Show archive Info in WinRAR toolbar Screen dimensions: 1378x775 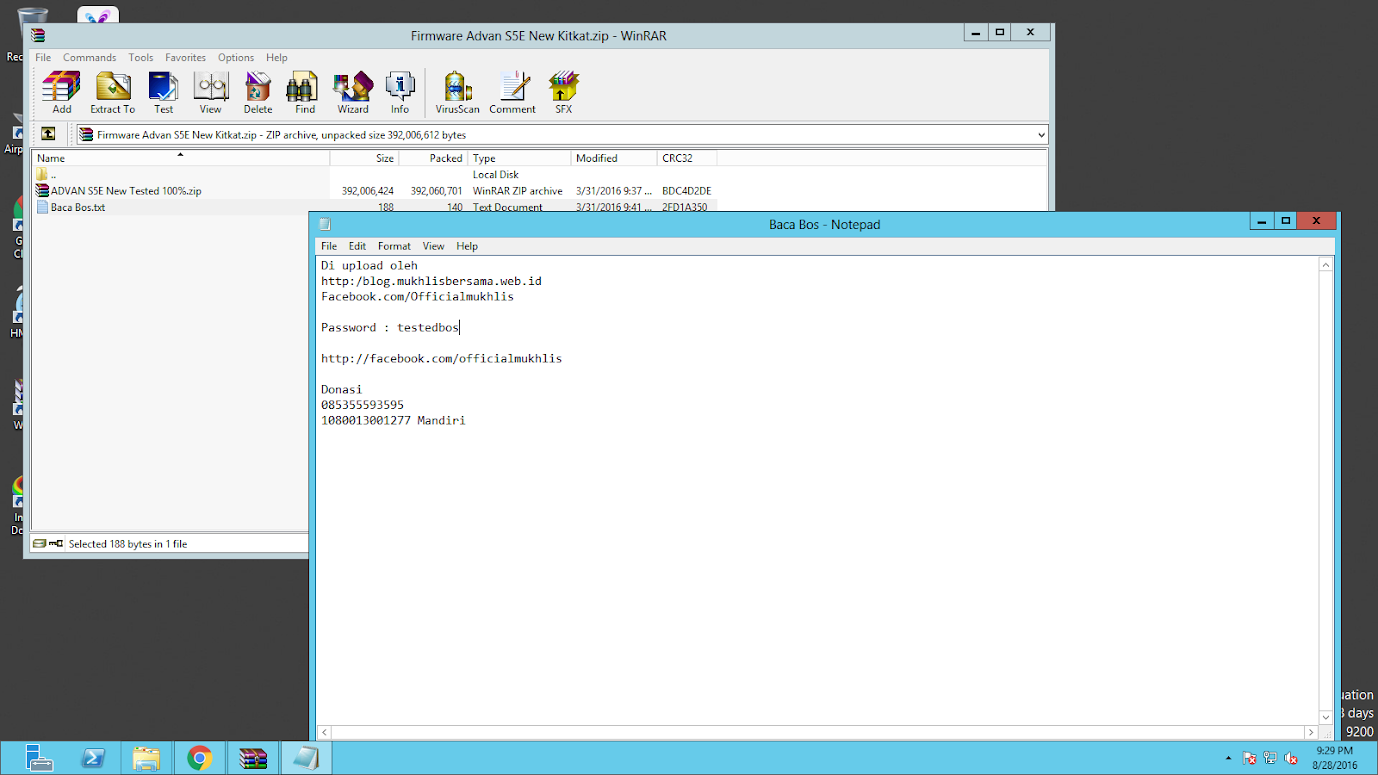400,93
